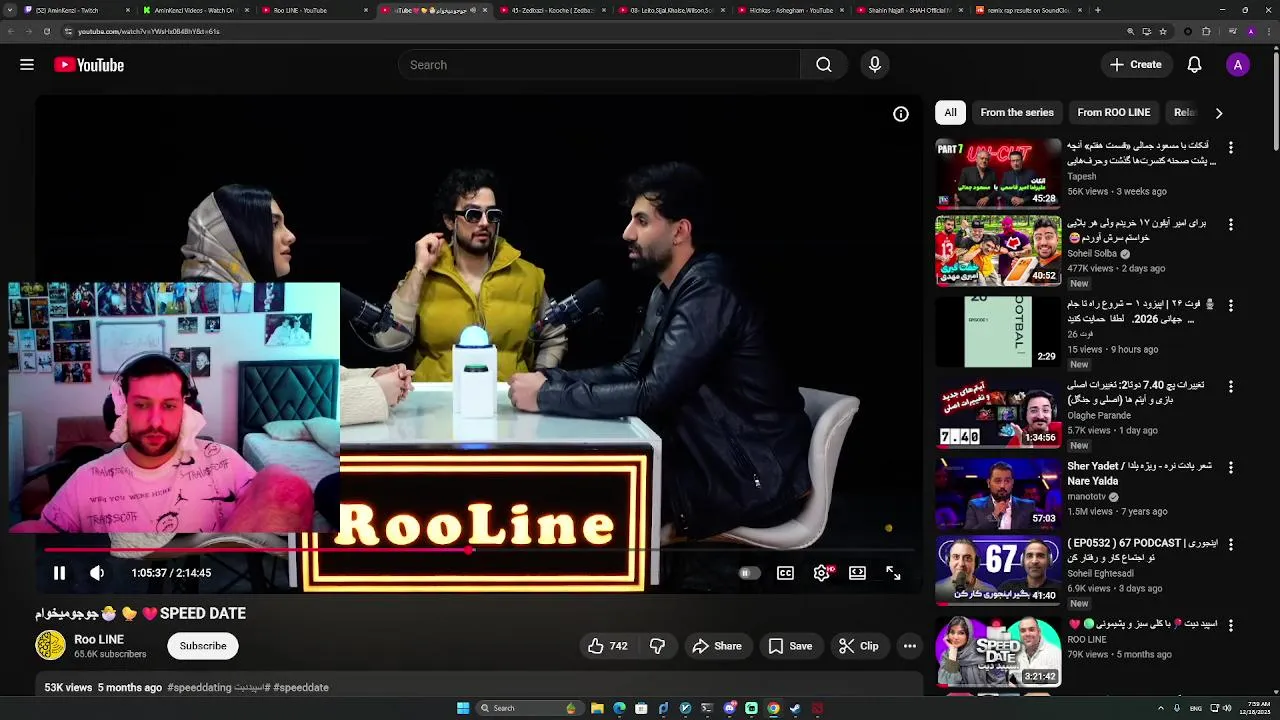This screenshot has height=720, width=1280.
Task: Open the player settings gear
Action: point(822,573)
